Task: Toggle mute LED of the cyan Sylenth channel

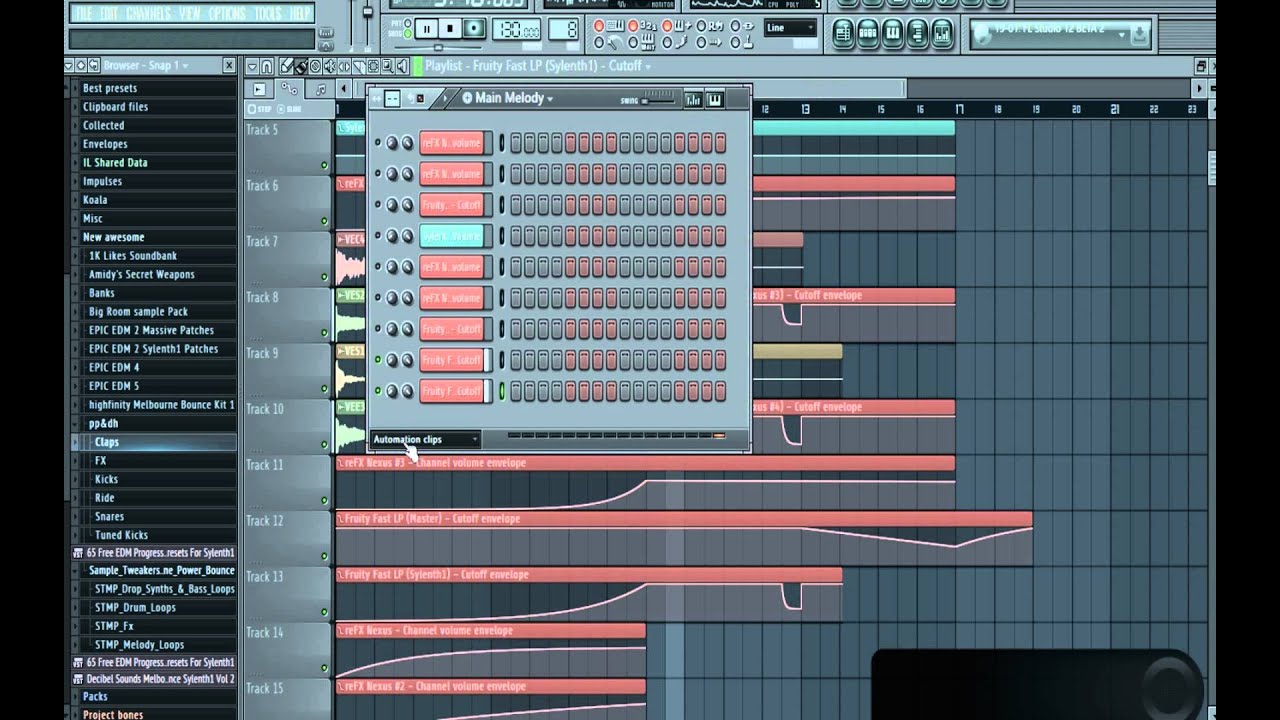Action: pyautogui.click(x=378, y=236)
